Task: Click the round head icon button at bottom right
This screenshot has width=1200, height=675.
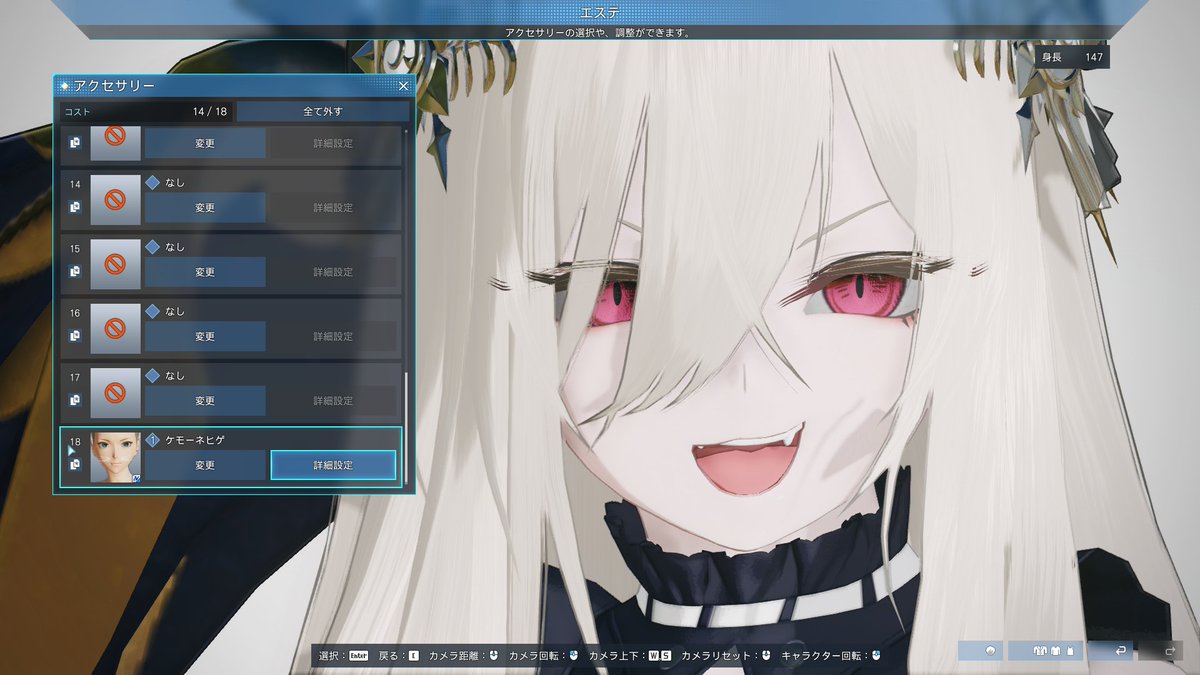Action: [980, 651]
